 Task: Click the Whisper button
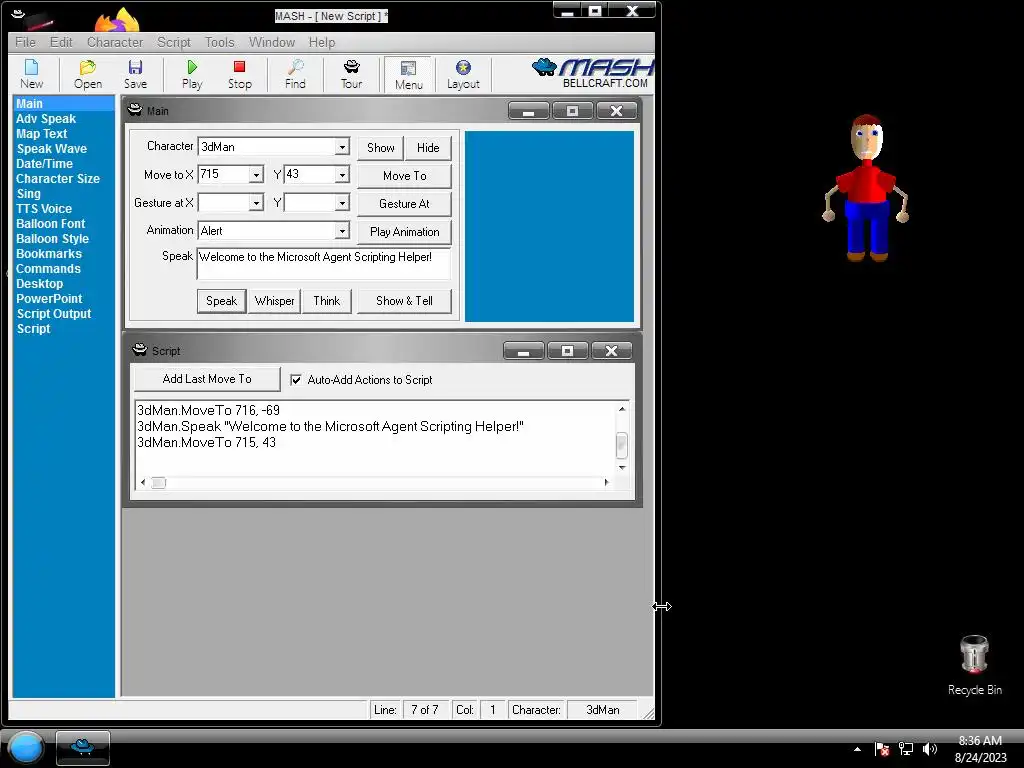[274, 301]
